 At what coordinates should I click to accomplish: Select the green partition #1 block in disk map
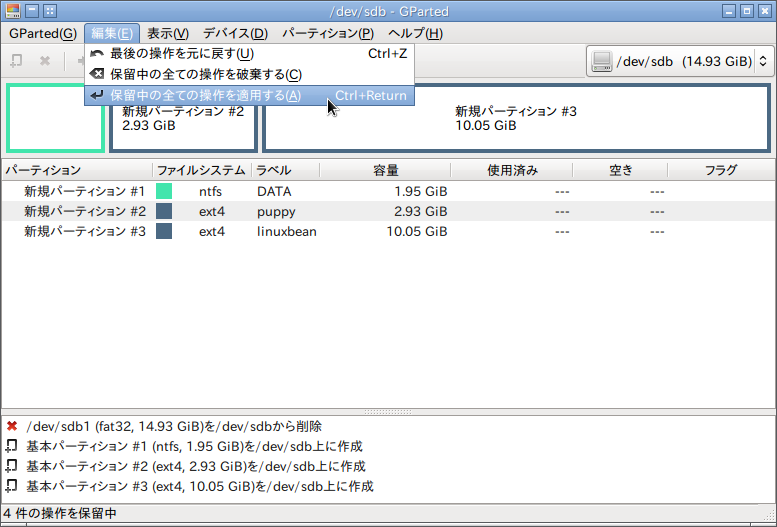(55, 118)
